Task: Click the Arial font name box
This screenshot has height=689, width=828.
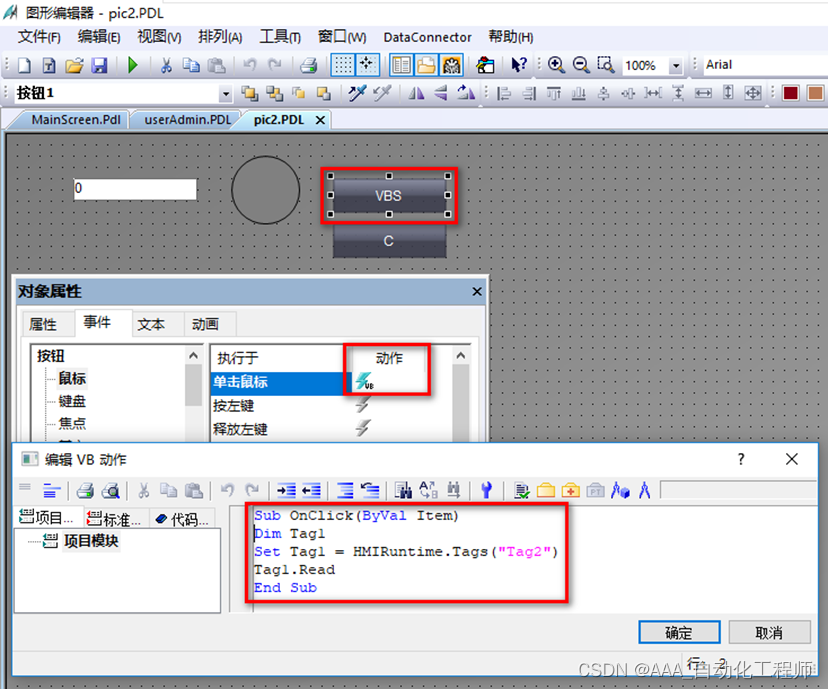Action: [x=765, y=65]
